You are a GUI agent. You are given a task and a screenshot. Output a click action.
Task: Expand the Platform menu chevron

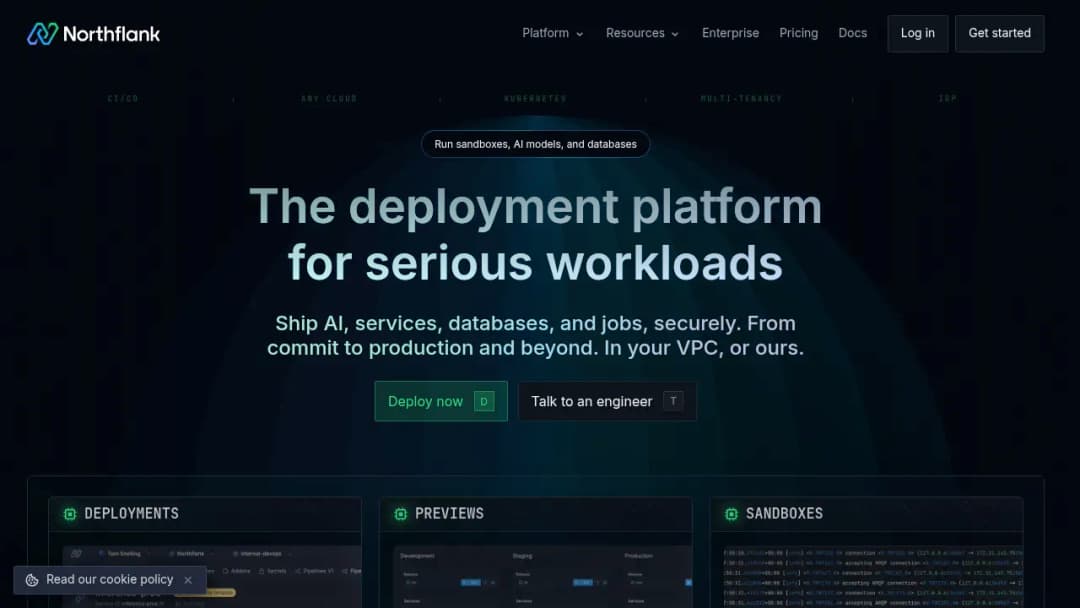pyautogui.click(x=580, y=34)
